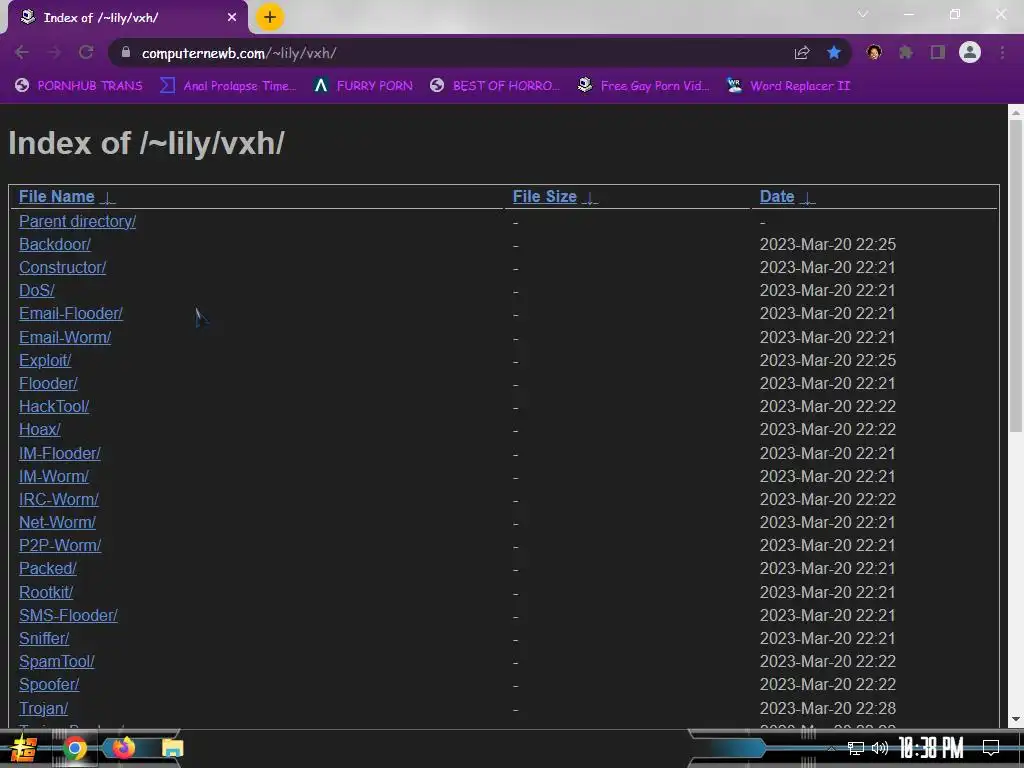
Task: Open Word Replacer II bookmark
Action: 789,86
